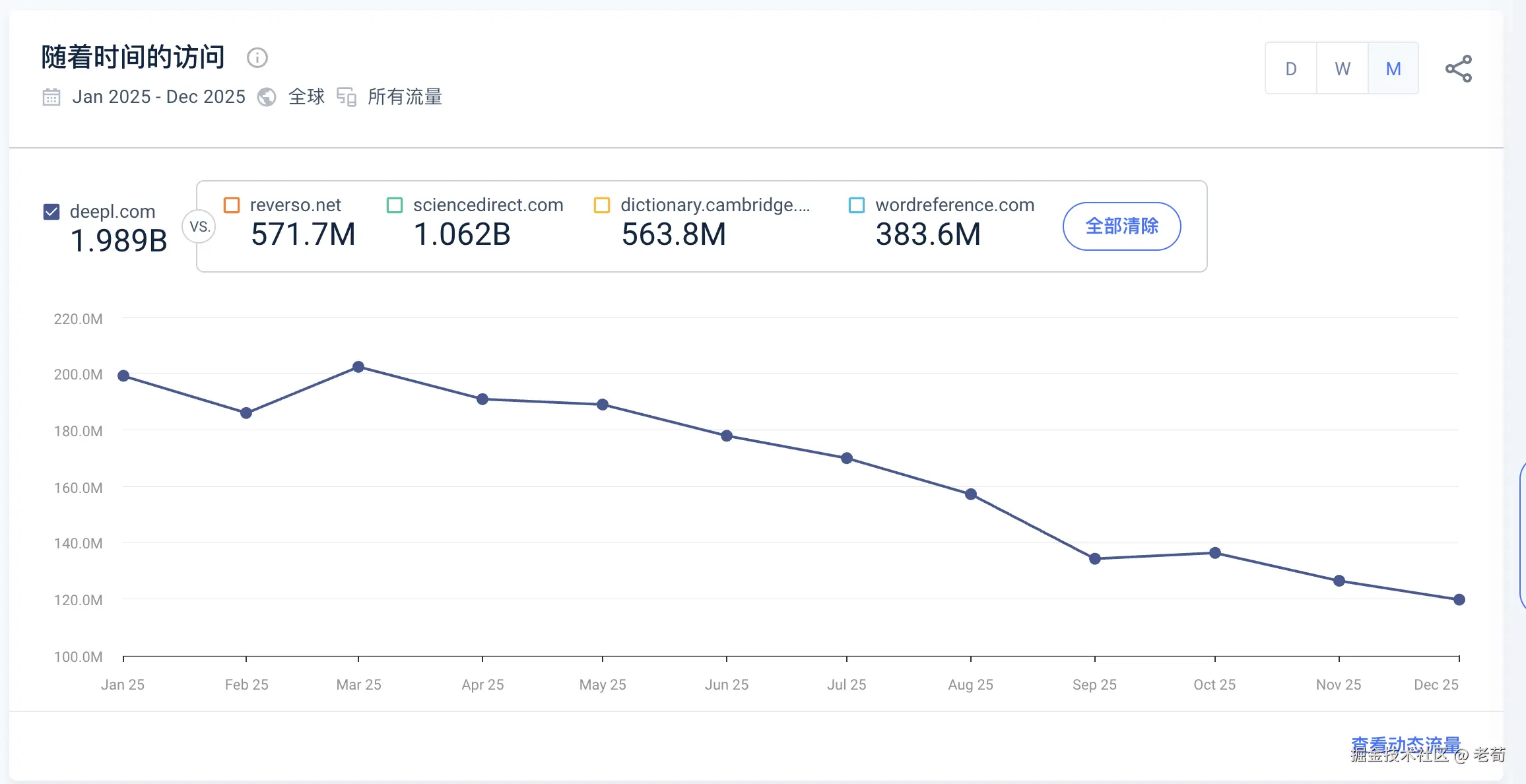Screen dimensions: 1526x784
Task: Click the Mar 25 peak data point
Action: (x=358, y=367)
